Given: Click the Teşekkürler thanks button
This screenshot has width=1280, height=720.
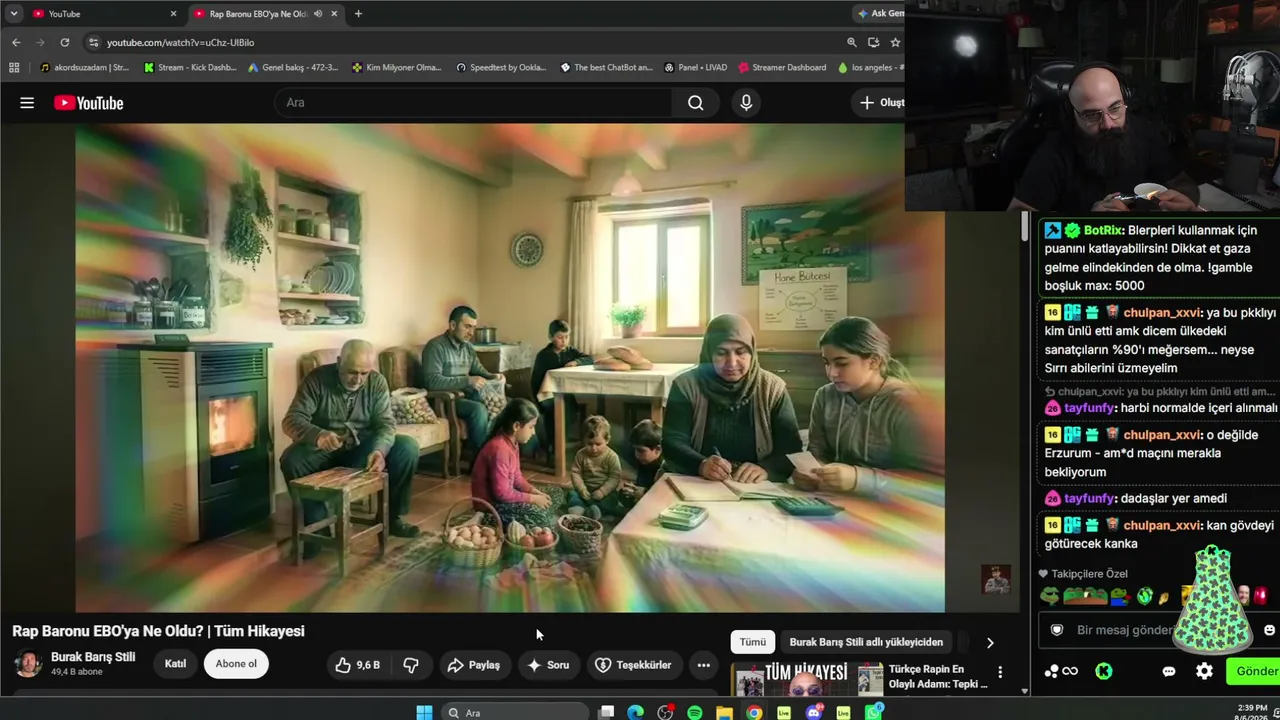Looking at the screenshot, I should (633, 665).
